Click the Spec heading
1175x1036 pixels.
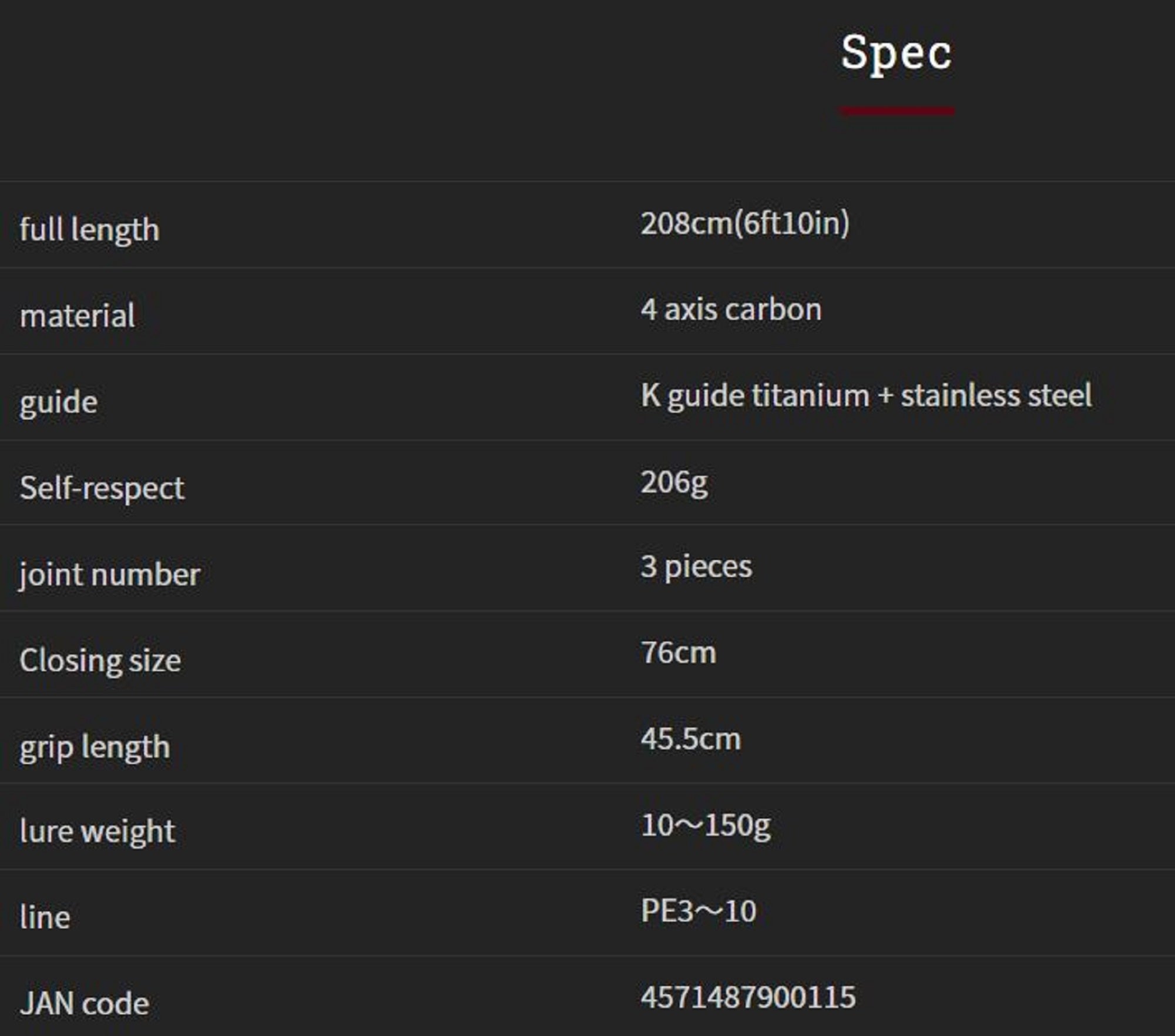pyautogui.click(x=896, y=53)
